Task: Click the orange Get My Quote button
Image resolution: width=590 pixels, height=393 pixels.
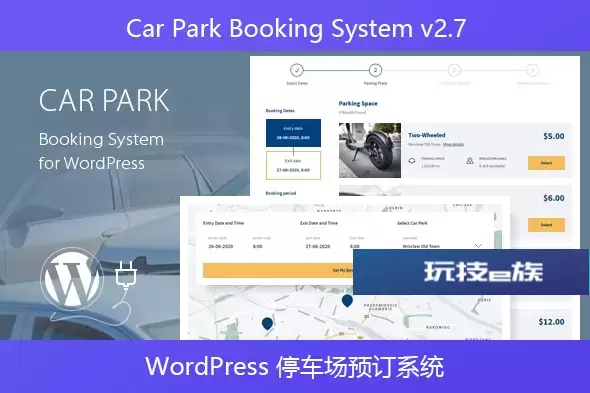Action: (x=278, y=270)
